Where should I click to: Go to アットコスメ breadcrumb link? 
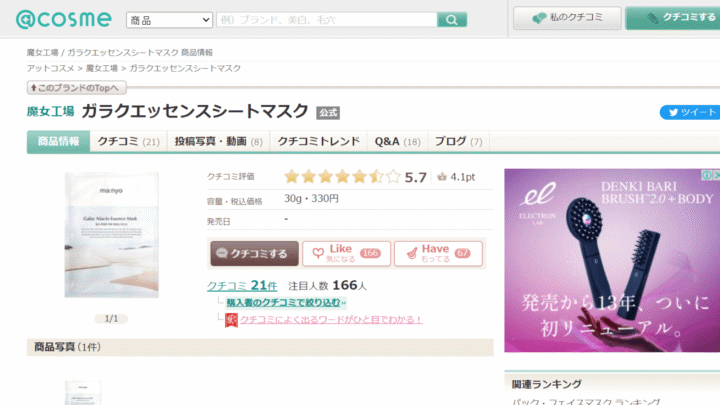click(50, 68)
